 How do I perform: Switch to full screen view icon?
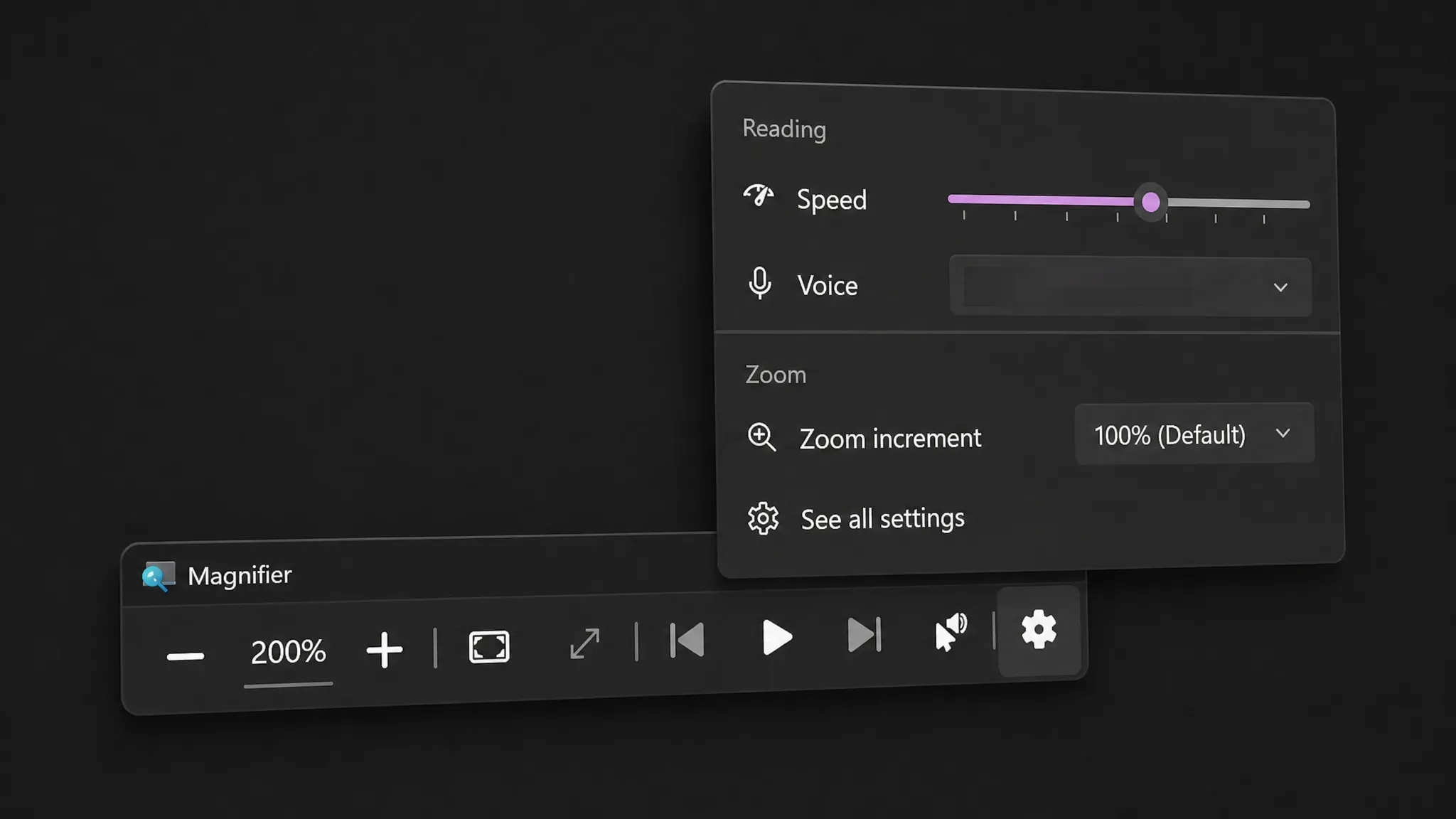489,647
